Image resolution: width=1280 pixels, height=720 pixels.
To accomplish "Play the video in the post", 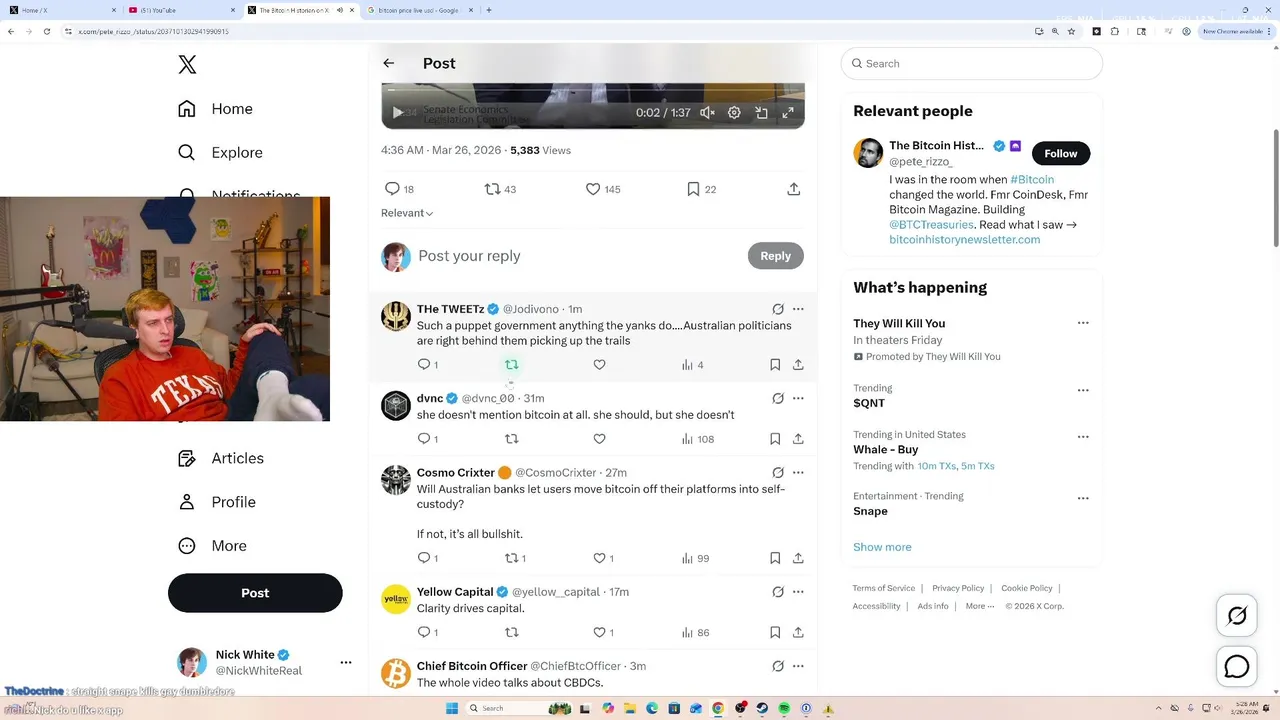I will click(x=397, y=113).
